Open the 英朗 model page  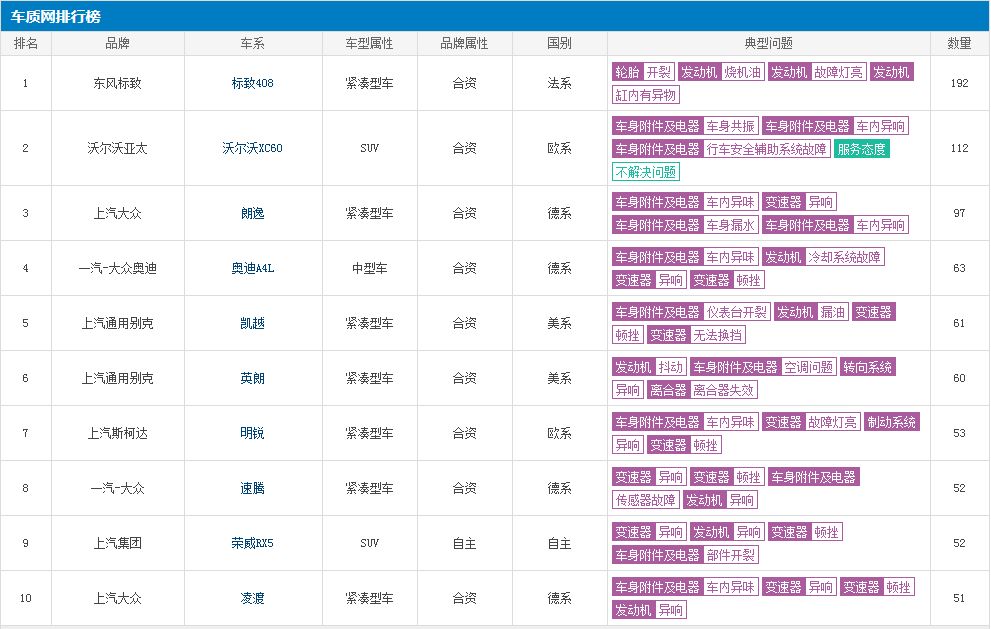coord(250,378)
